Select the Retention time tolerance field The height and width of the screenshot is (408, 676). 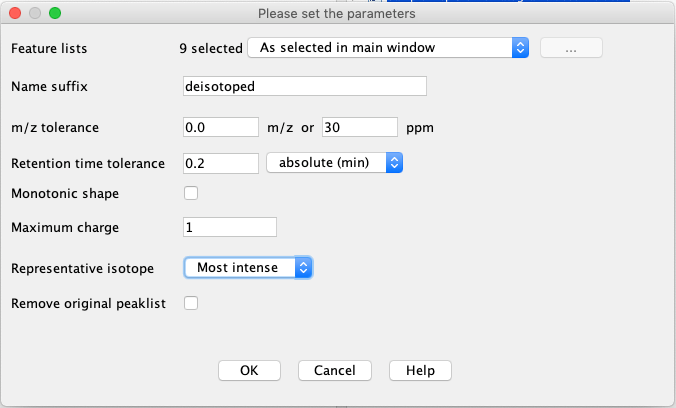221,162
